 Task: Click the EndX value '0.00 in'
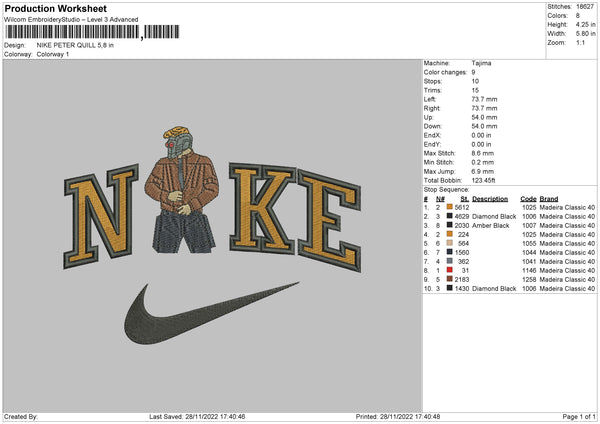tap(481, 135)
